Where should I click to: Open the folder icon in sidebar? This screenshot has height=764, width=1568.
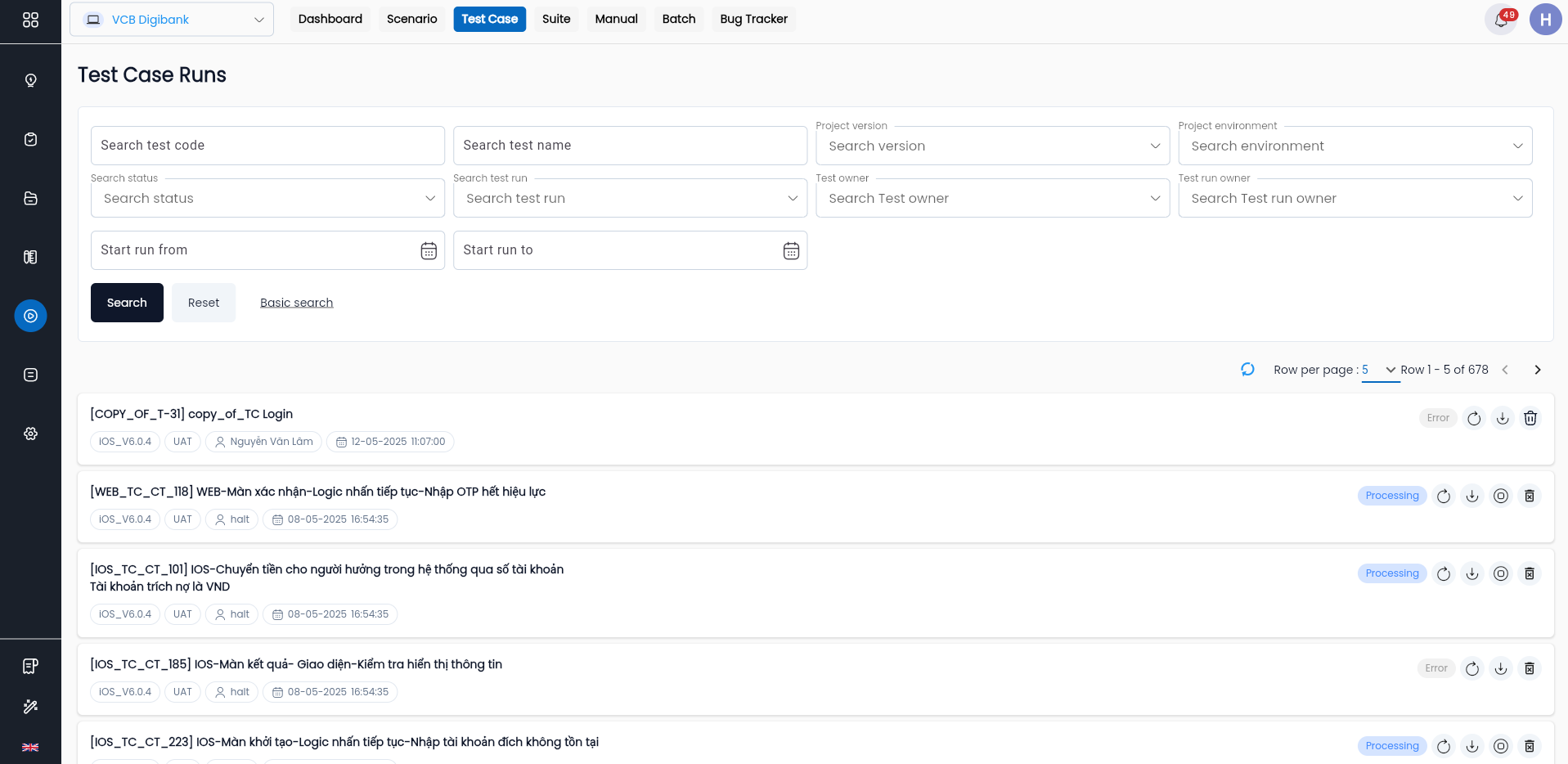click(30, 198)
